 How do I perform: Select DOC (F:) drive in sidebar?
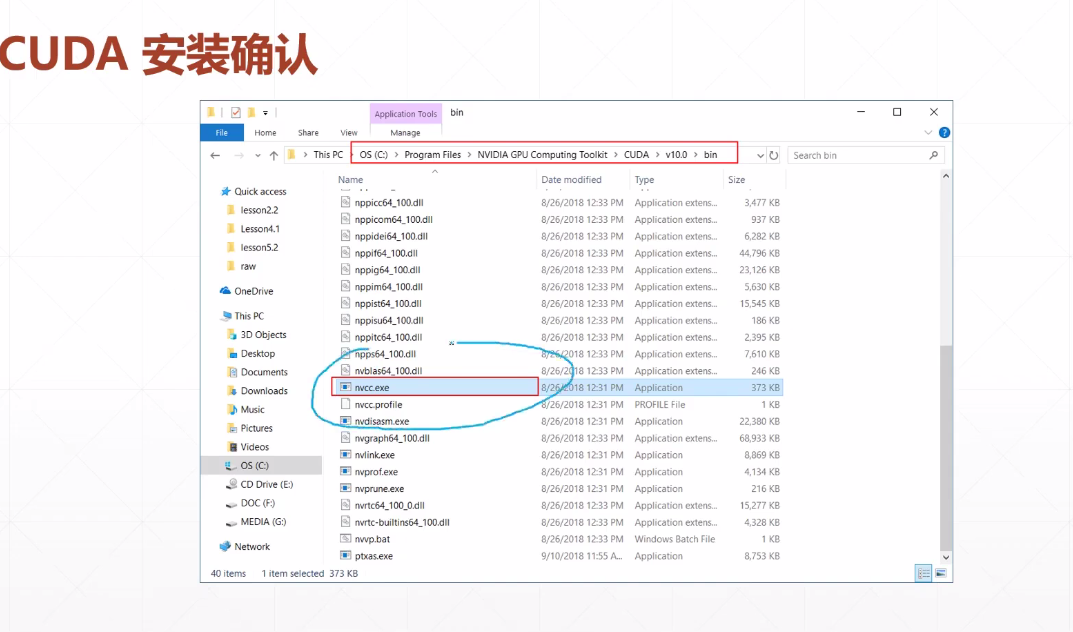257,503
